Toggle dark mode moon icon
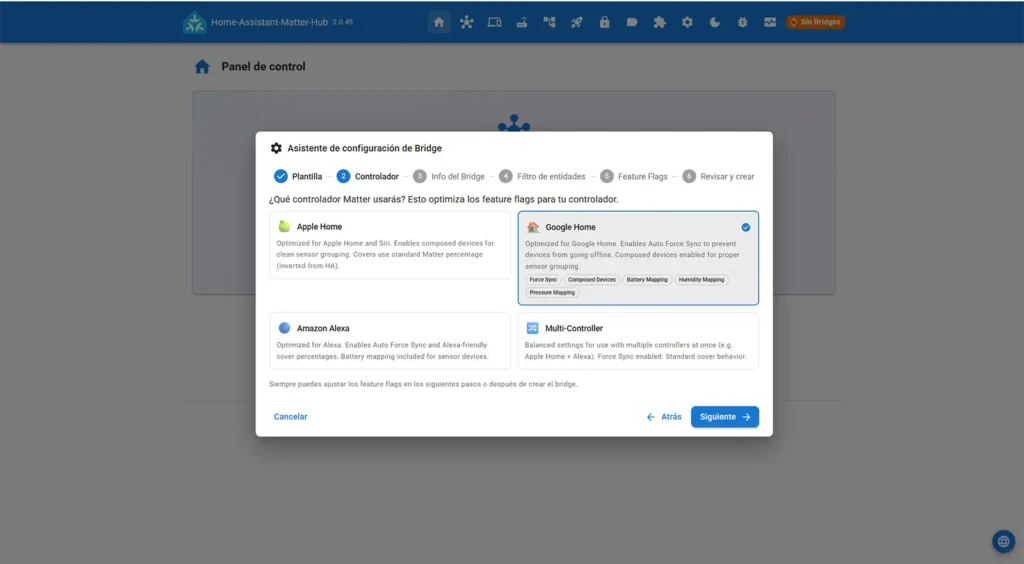This screenshot has width=1024, height=564. [715, 22]
